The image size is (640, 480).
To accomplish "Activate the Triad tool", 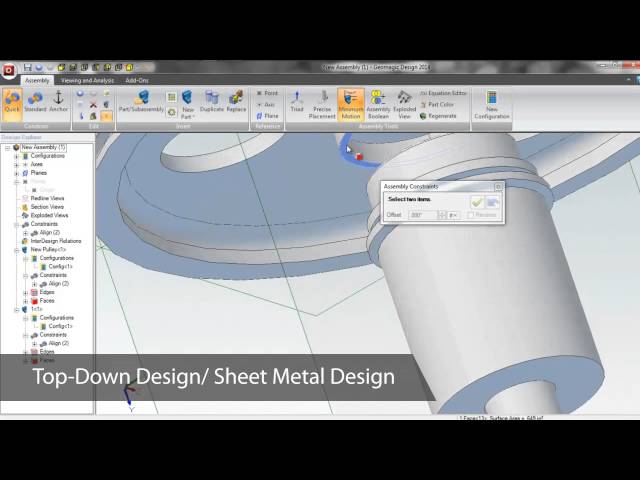I will tap(297, 103).
